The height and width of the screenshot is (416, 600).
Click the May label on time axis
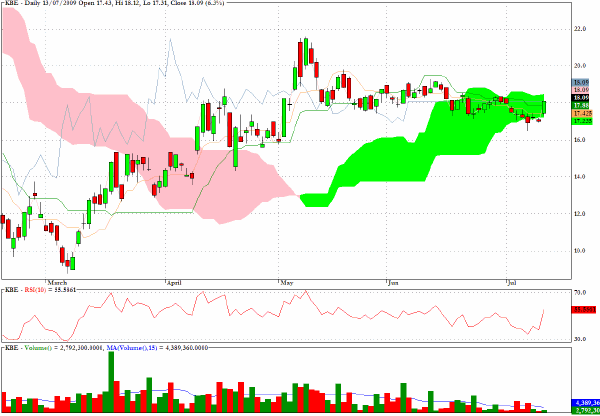pyautogui.click(x=287, y=283)
